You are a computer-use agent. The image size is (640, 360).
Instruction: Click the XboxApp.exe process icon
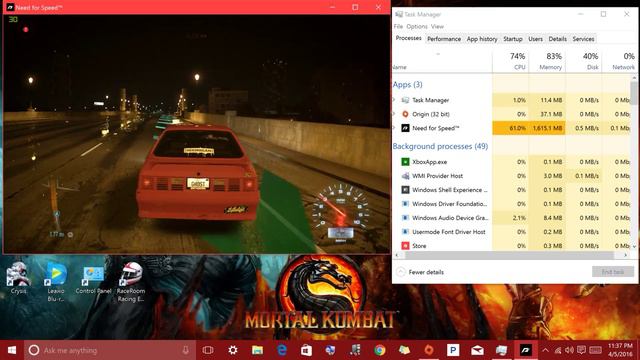pos(405,162)
